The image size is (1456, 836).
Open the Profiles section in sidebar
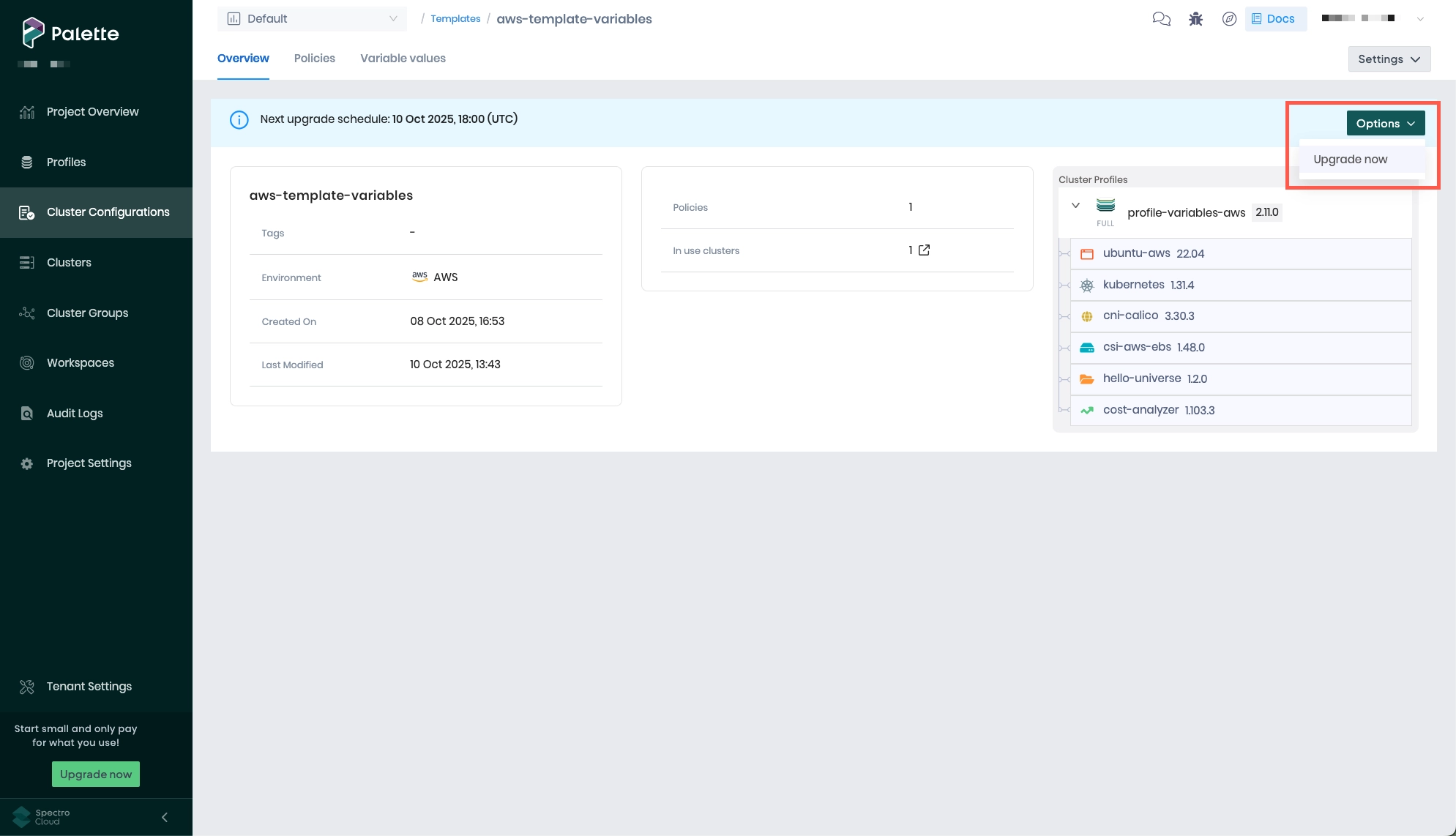[x=66, y=162]
